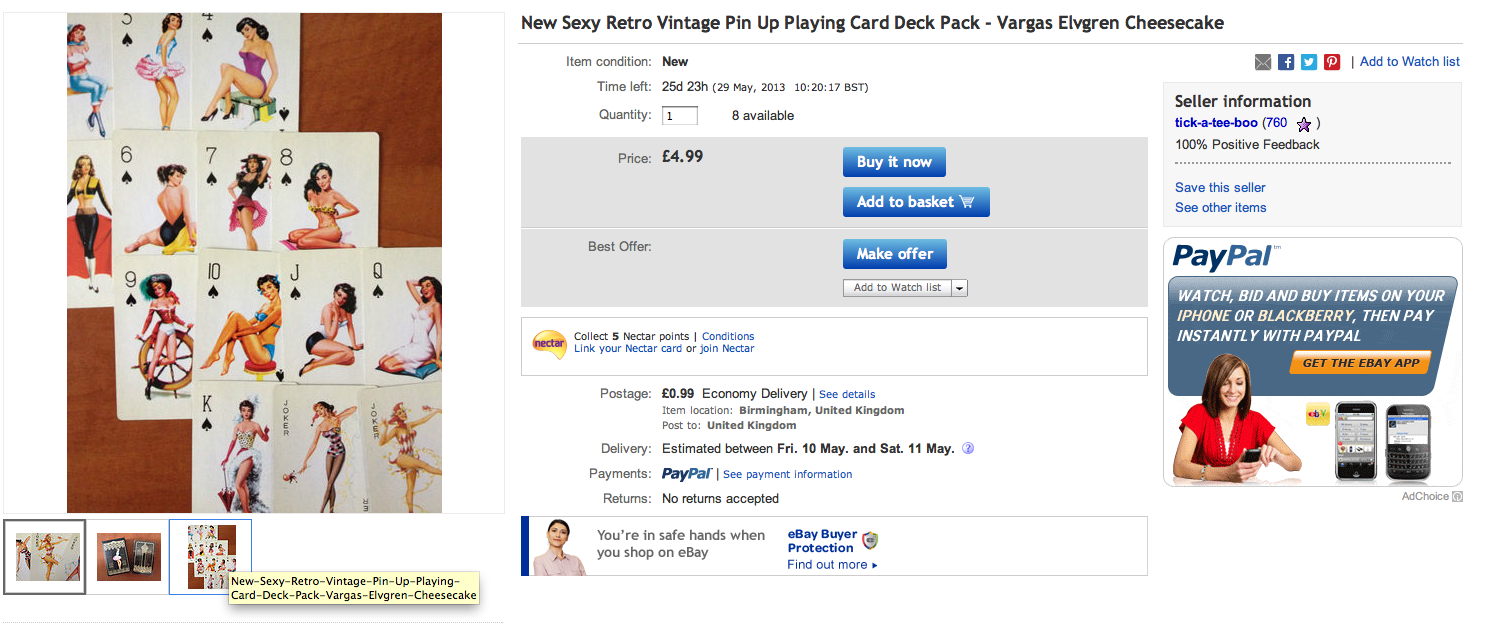
Task: Share this item on Facebook
Action: (1286, 62)
